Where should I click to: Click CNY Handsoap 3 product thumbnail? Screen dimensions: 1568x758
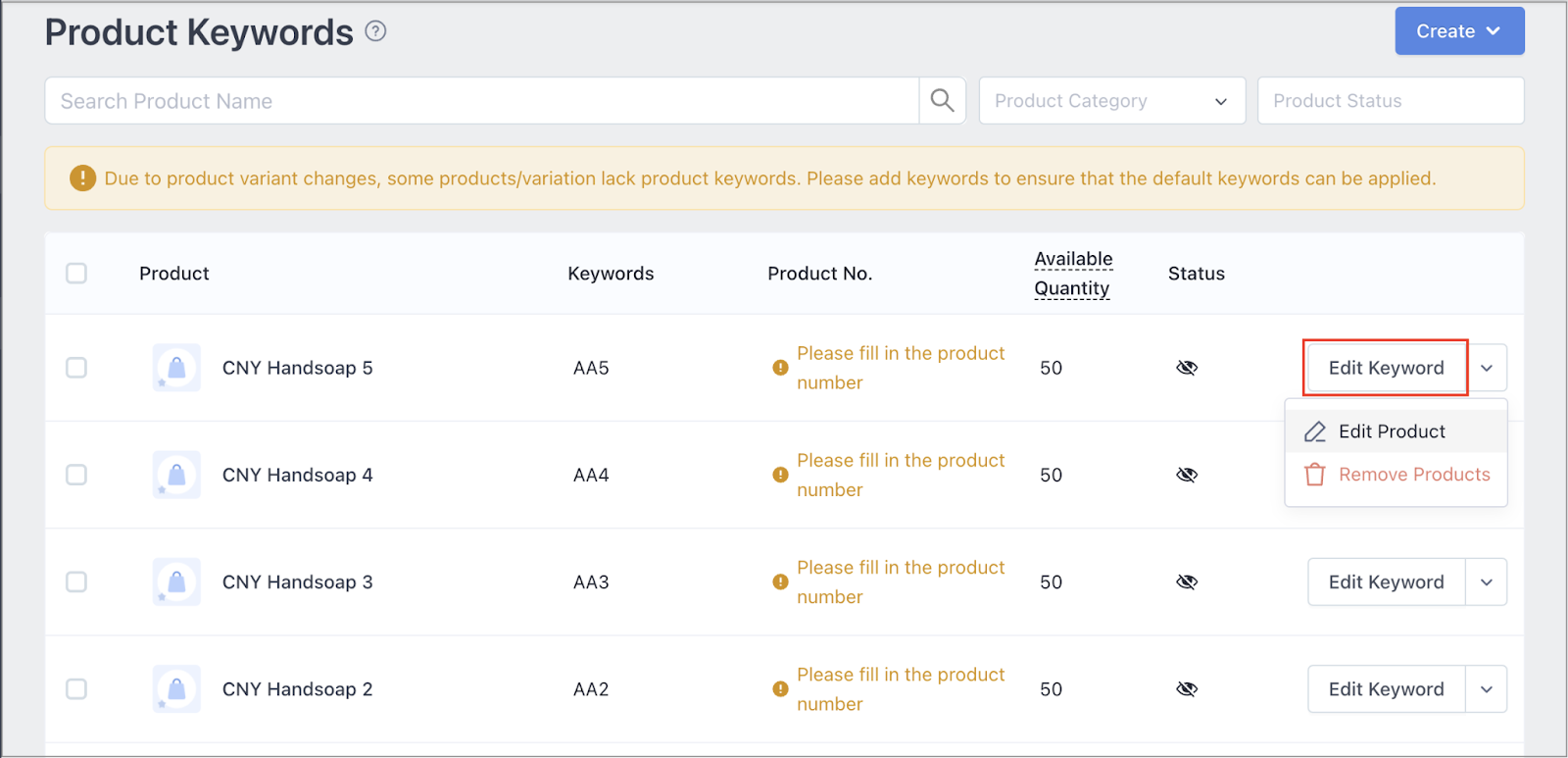coord(176,581)
